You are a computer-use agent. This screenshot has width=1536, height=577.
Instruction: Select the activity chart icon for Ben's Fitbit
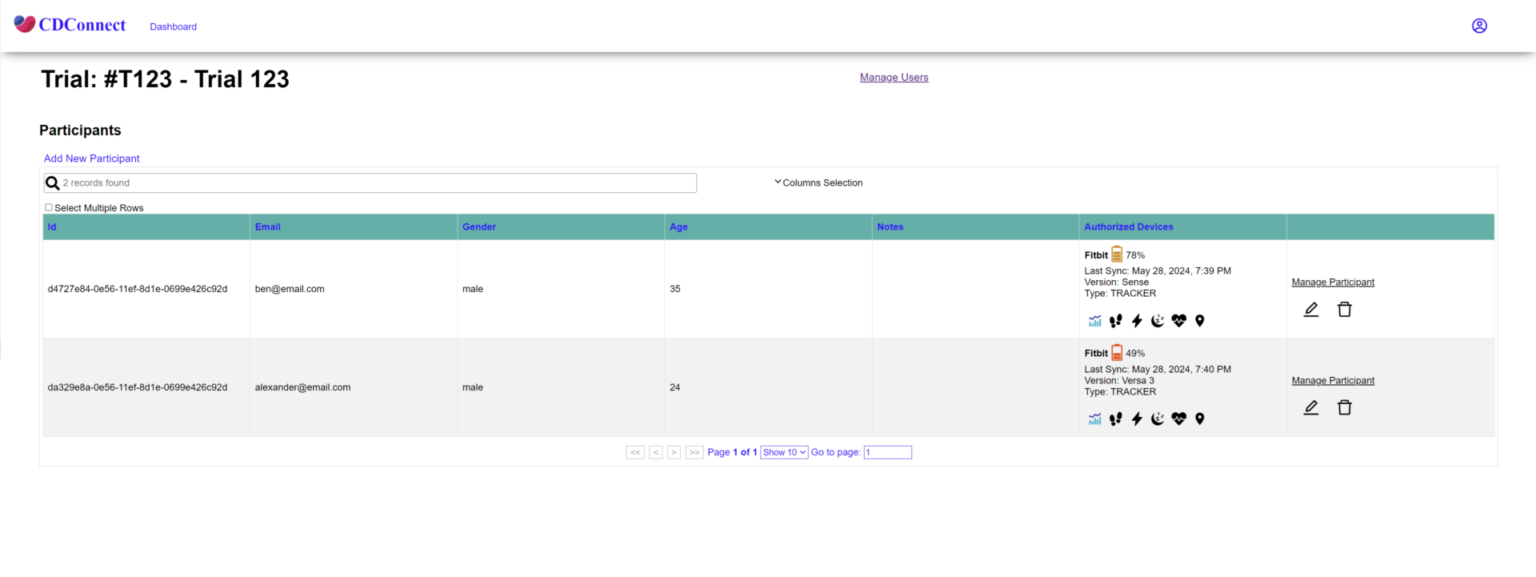tap(1095, 320)
